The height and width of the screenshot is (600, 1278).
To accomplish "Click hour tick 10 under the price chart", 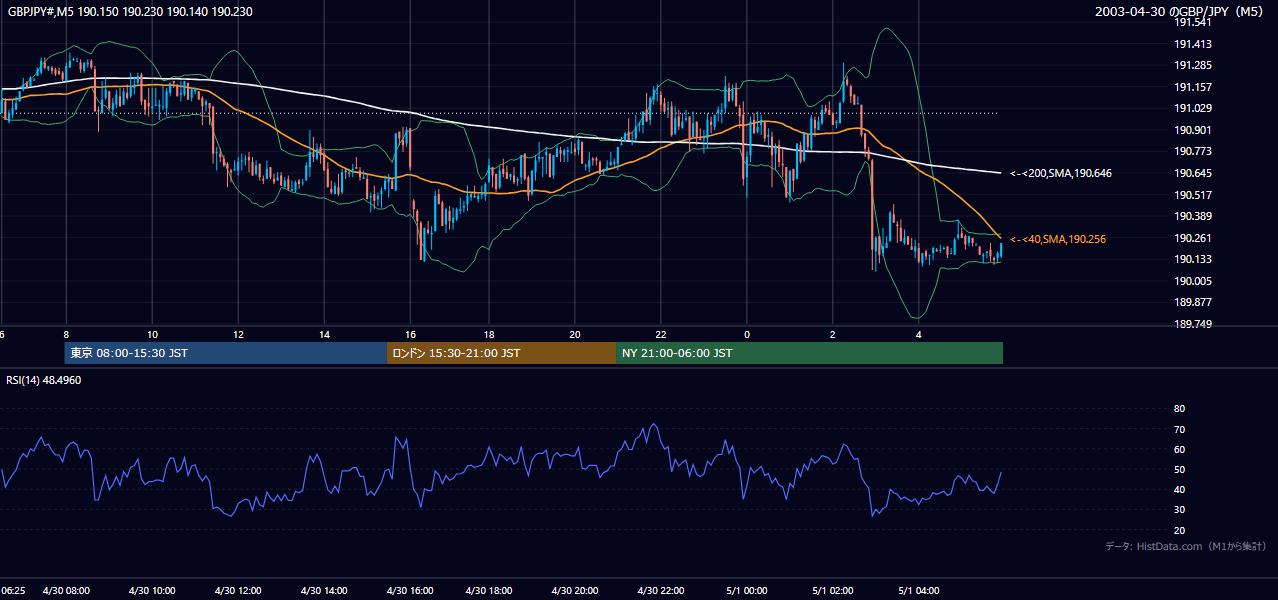I will tap(152, 333).
